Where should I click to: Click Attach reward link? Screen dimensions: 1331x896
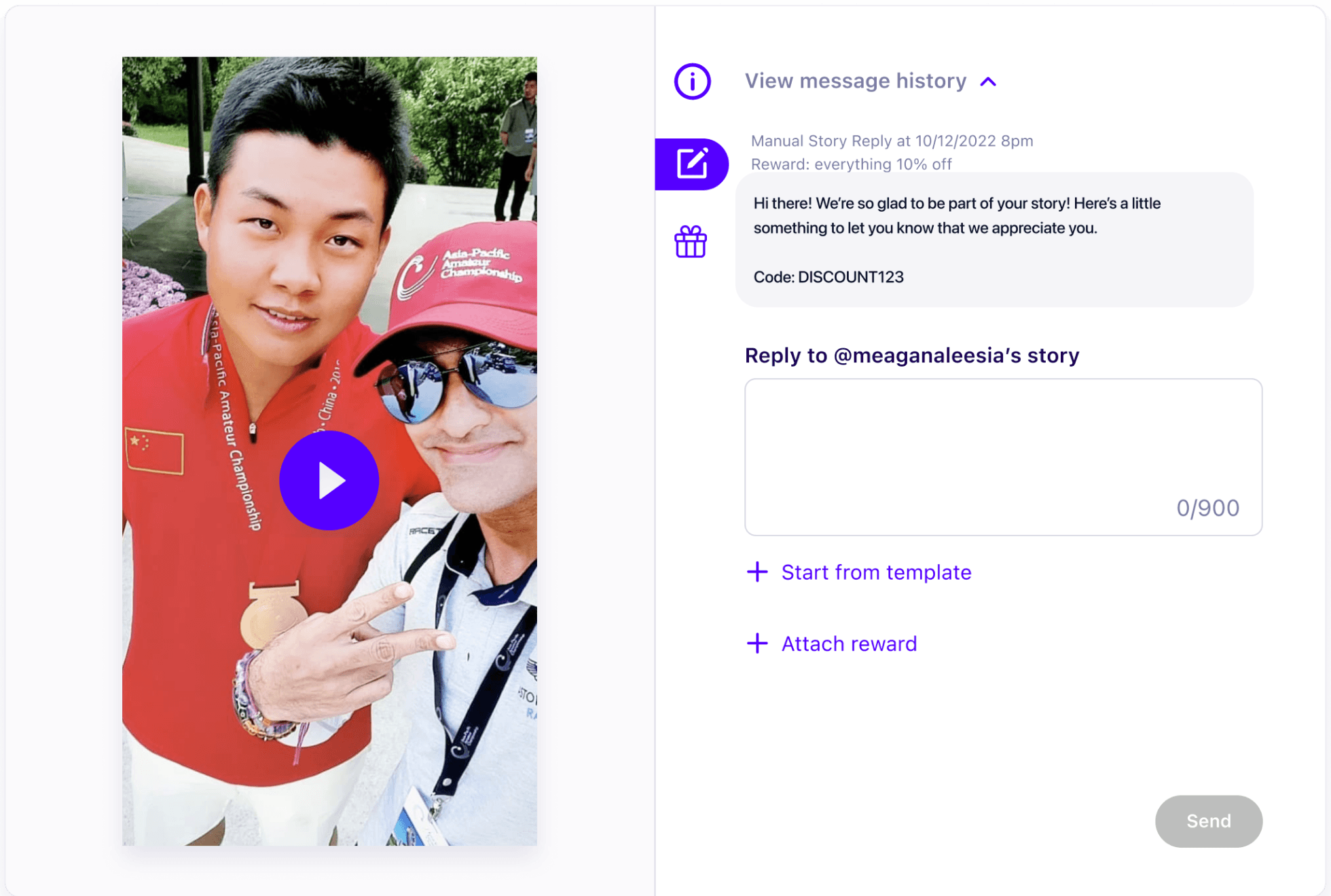click(849, 643)
